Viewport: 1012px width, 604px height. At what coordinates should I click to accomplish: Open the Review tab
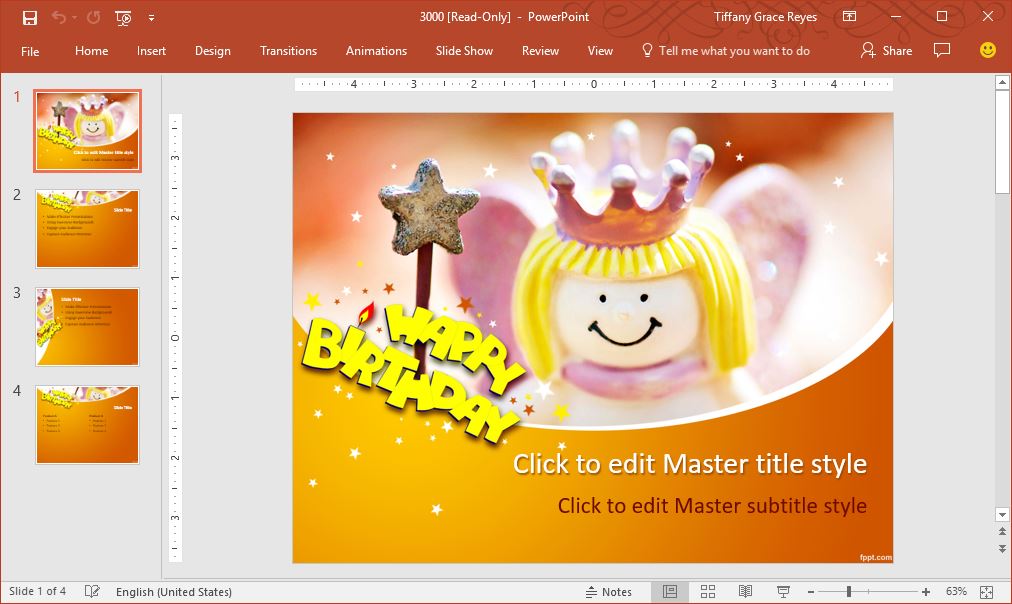(x=540, y=51)
